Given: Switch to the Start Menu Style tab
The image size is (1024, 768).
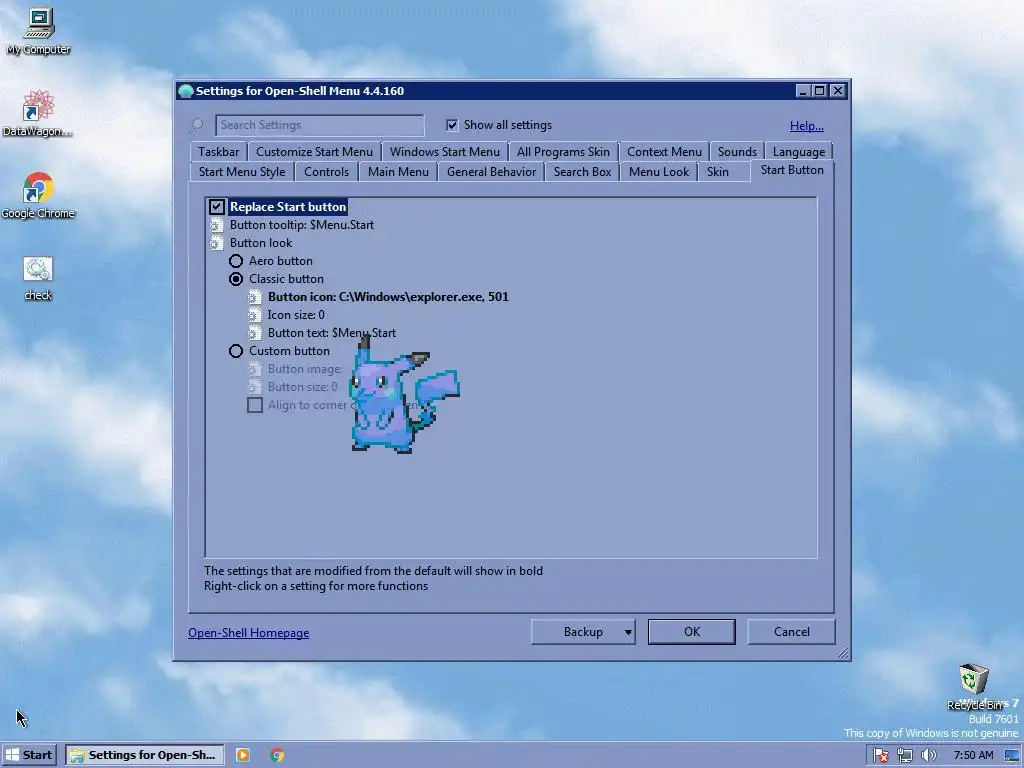Looking at the screenshot, I should pos(242,172).
